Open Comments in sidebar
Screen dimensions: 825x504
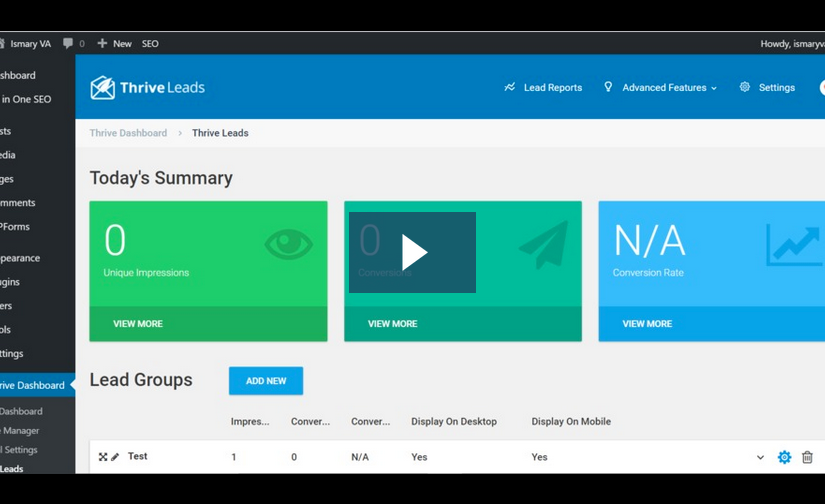pyautogui.click(x=18, y=203)
